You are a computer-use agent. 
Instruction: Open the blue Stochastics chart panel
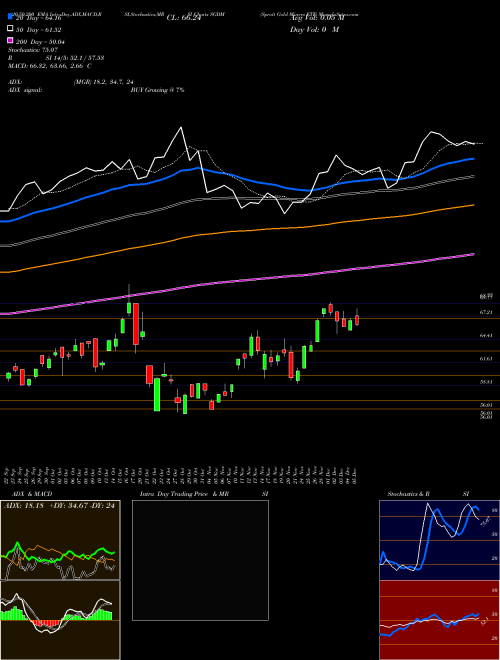[439, 540]
